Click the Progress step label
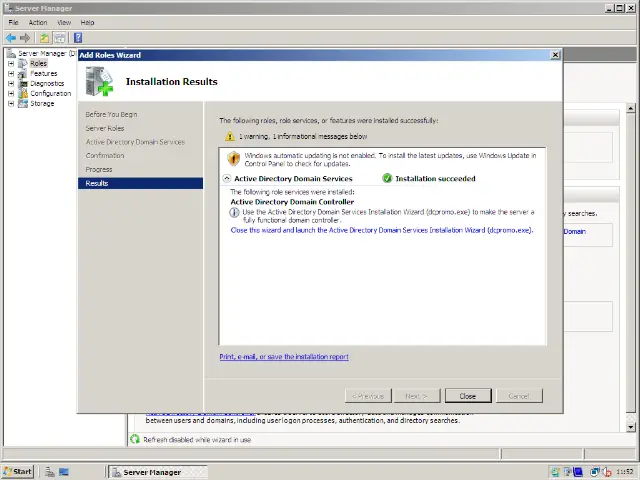 pyautogui.click(x=99, y=169)
